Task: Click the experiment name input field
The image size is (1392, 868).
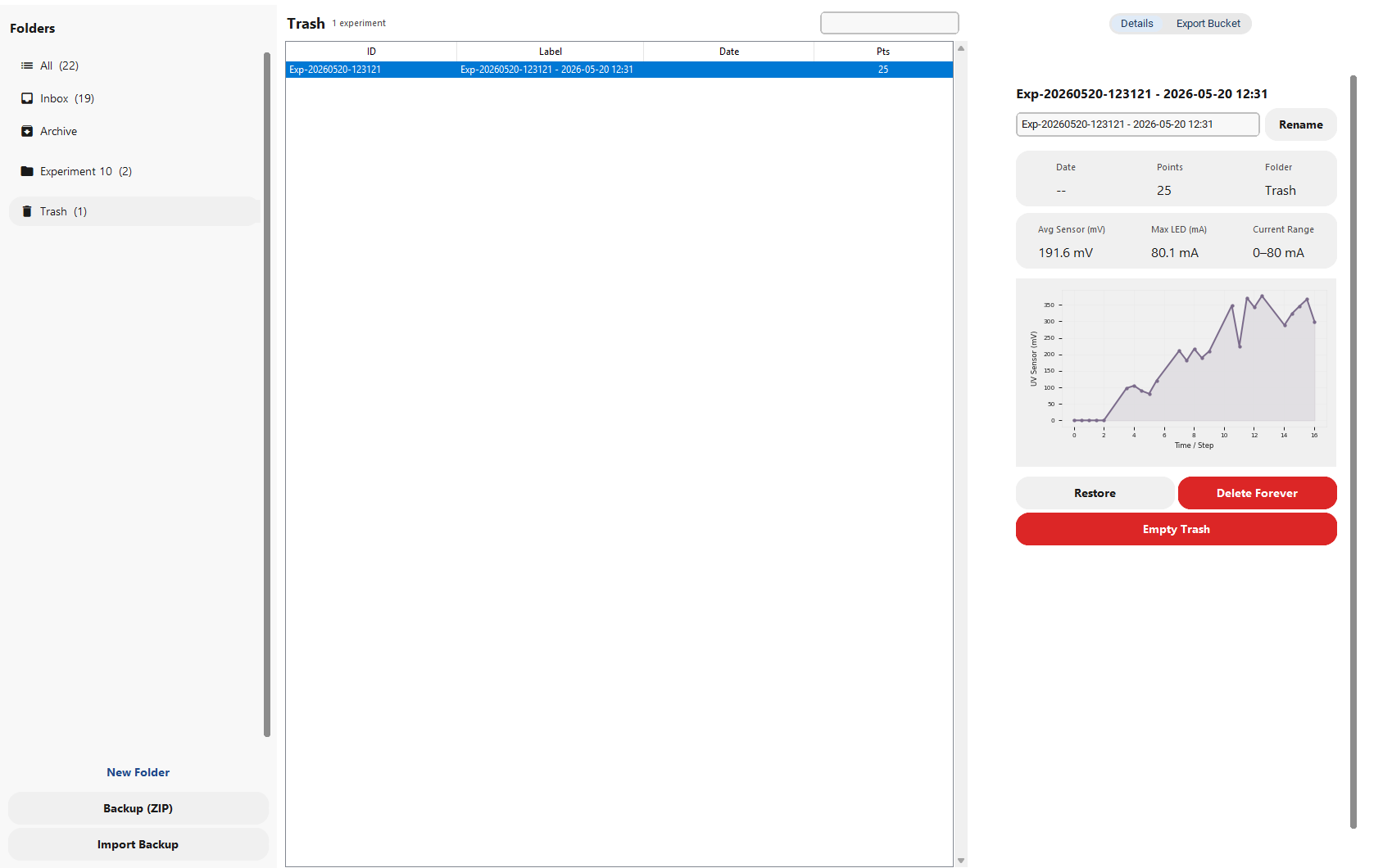Action: pyautogui.click(x=1137, y=124)
